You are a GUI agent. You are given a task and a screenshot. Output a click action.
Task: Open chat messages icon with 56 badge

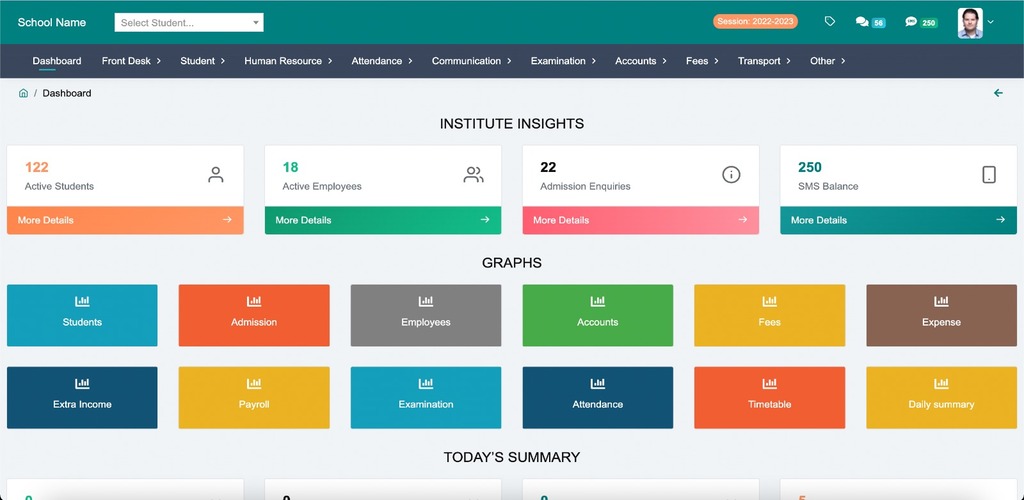tap(863, 22)
